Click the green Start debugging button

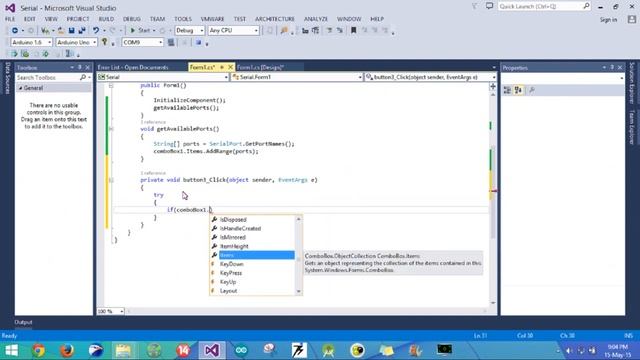tap(140, 31)
